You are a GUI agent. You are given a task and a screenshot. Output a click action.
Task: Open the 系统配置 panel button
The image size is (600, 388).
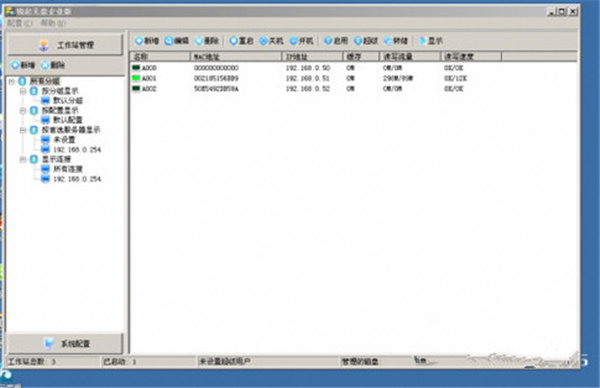coord(65,344)
